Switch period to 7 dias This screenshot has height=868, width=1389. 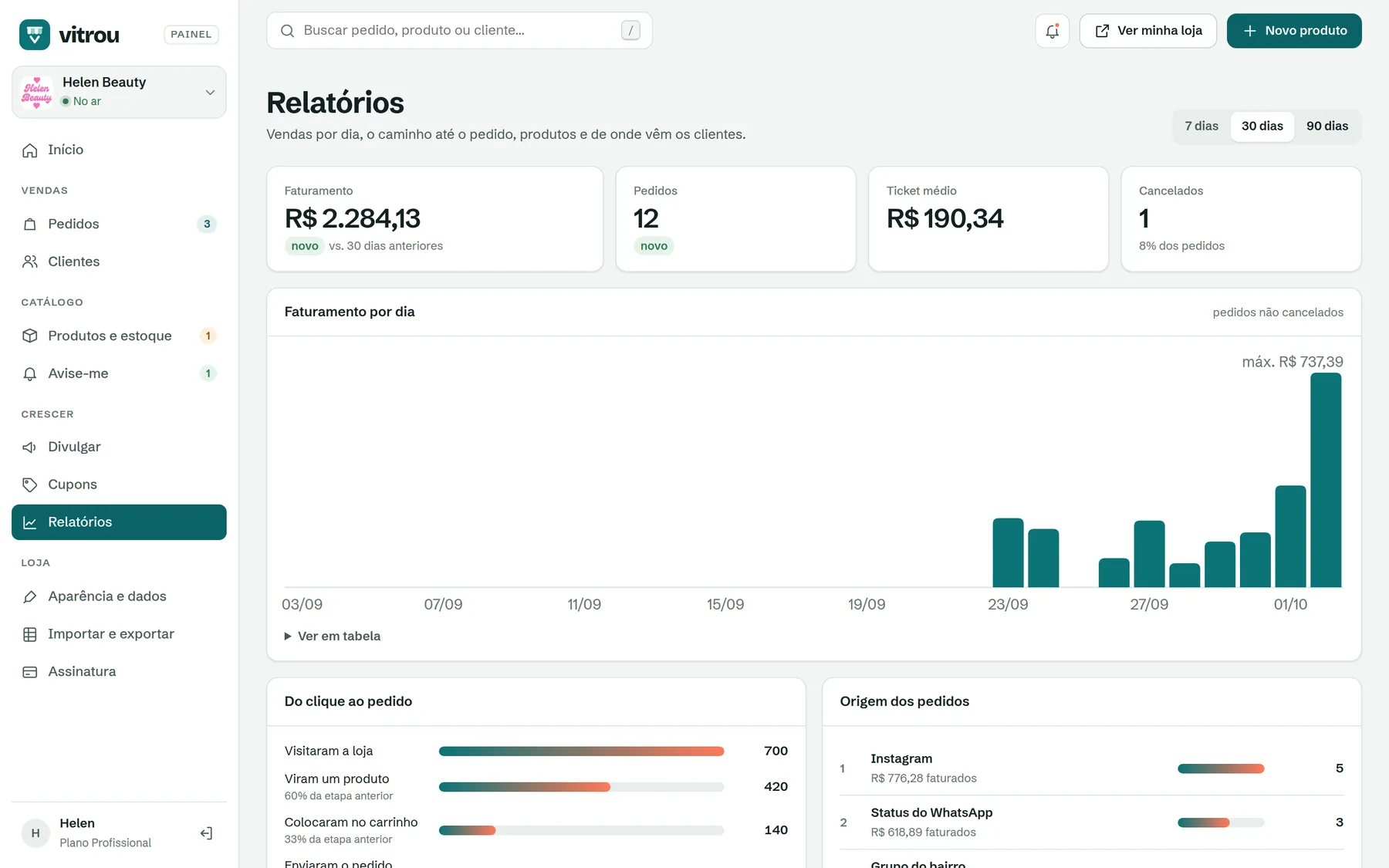pos(1201,127)
